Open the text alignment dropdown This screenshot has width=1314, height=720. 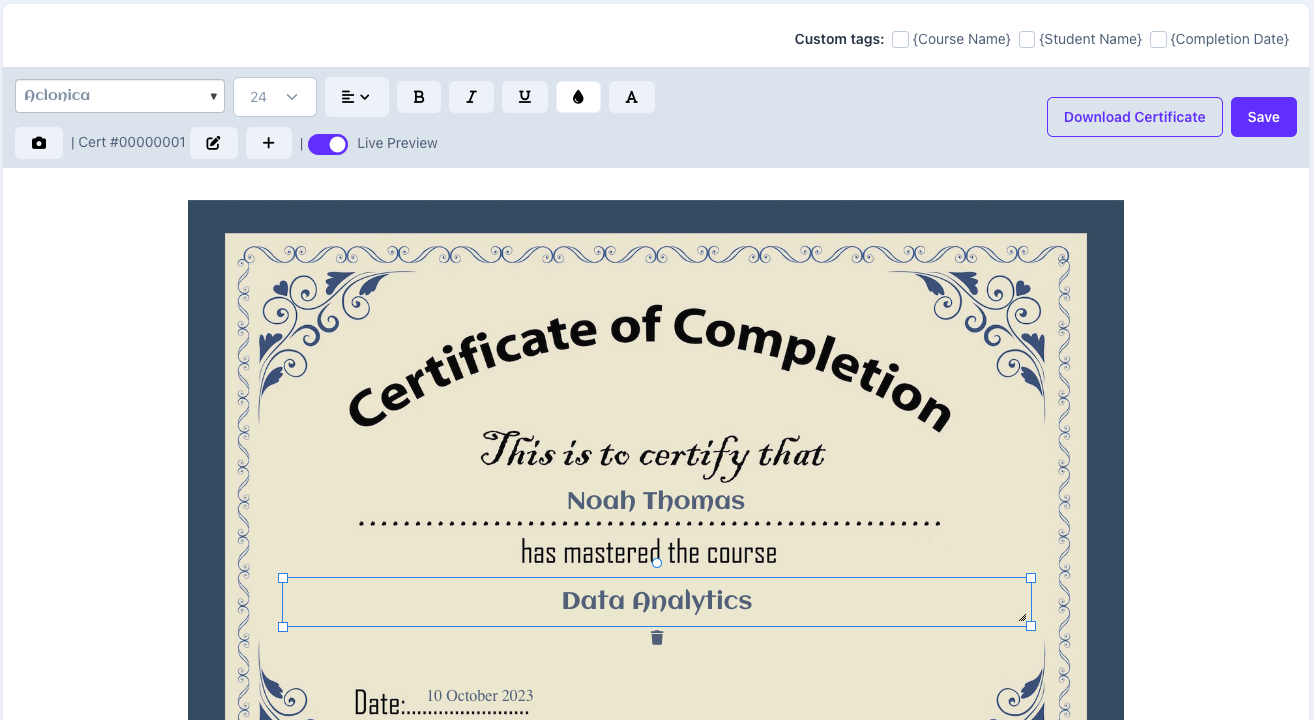click(x=356, y=96)
